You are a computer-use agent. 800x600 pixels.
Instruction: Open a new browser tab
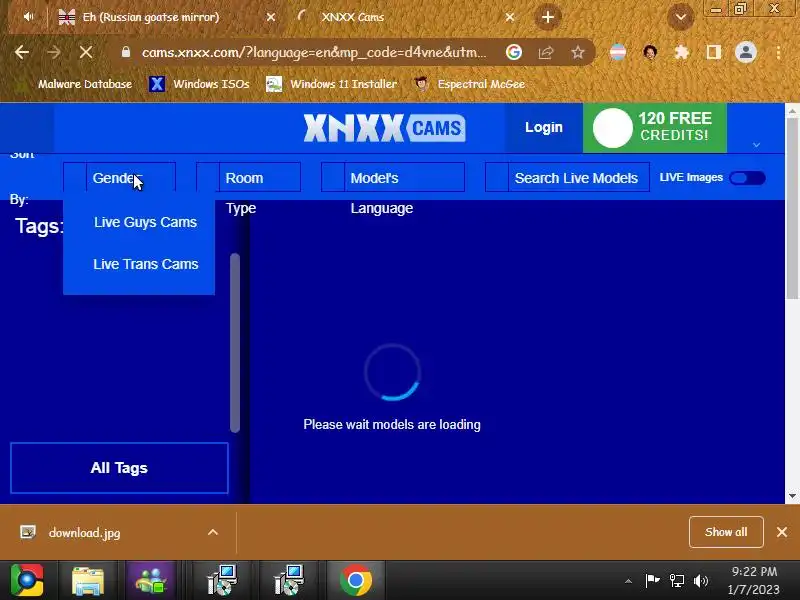pyautogui.click(x=547, y=17)
